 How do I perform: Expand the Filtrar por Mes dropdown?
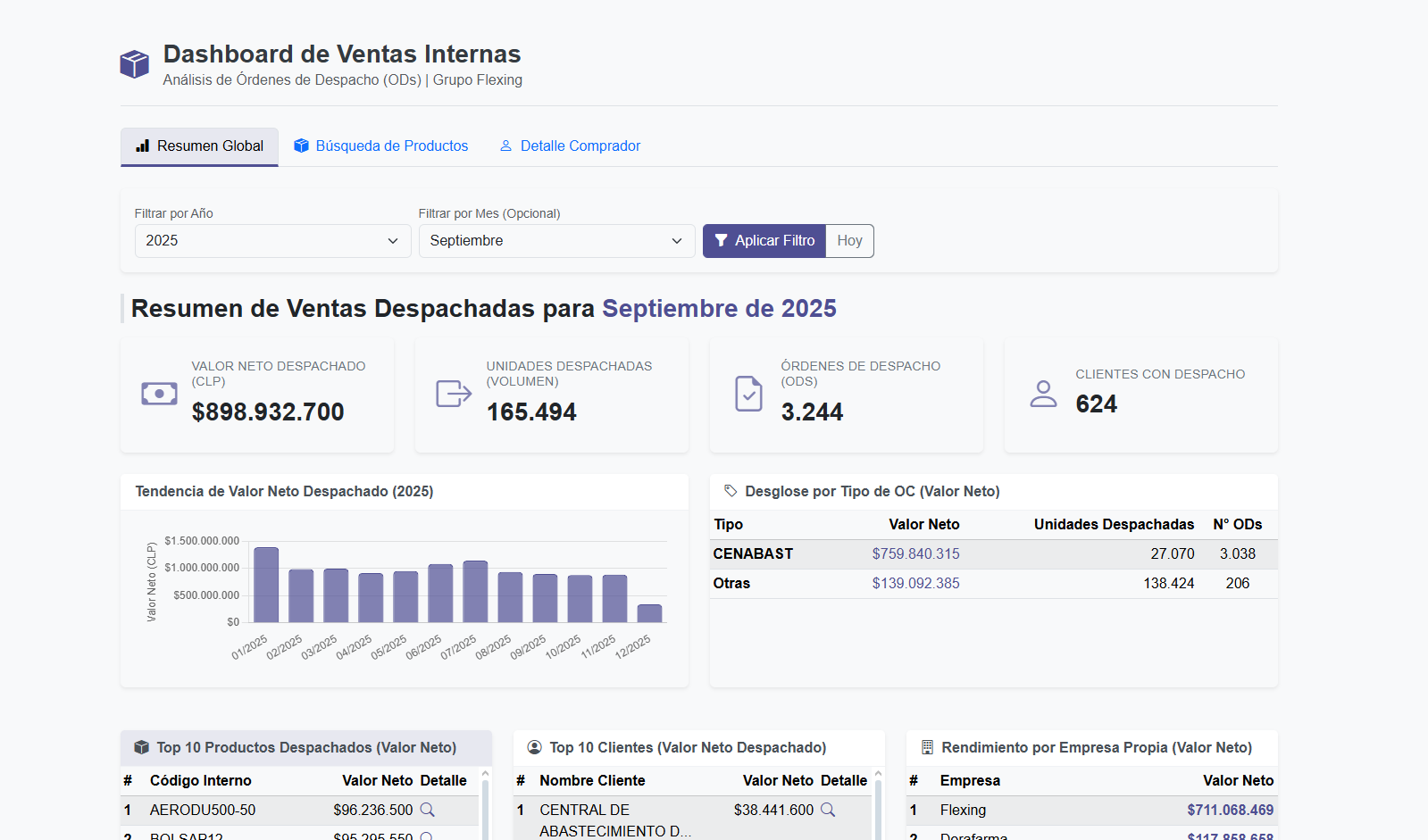(x=556, y=241)
